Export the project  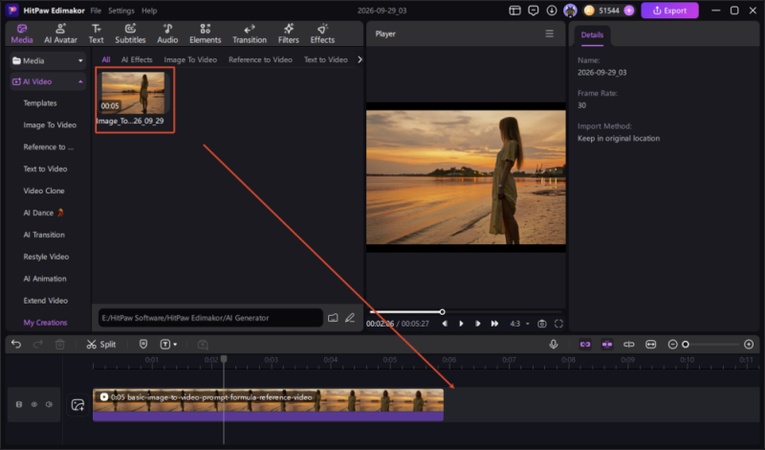coord(669,10)
